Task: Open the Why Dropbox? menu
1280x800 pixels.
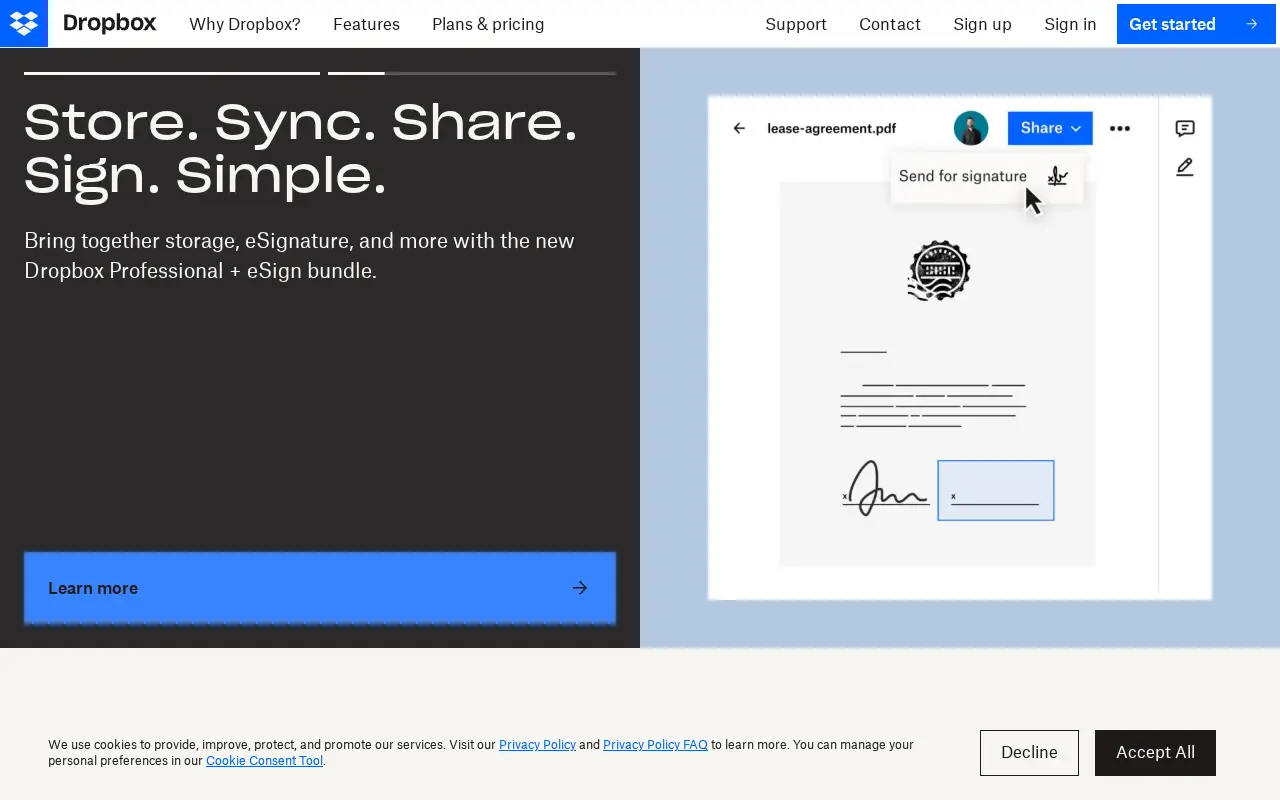Action: (x=245, y=24)
